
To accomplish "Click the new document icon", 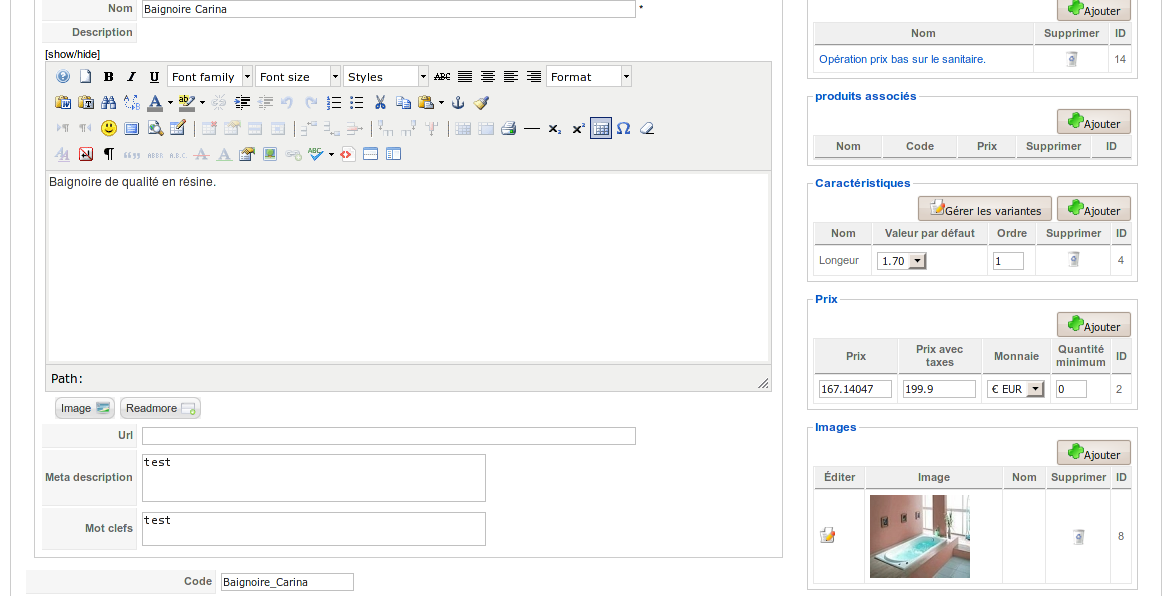I will [86, 77].
